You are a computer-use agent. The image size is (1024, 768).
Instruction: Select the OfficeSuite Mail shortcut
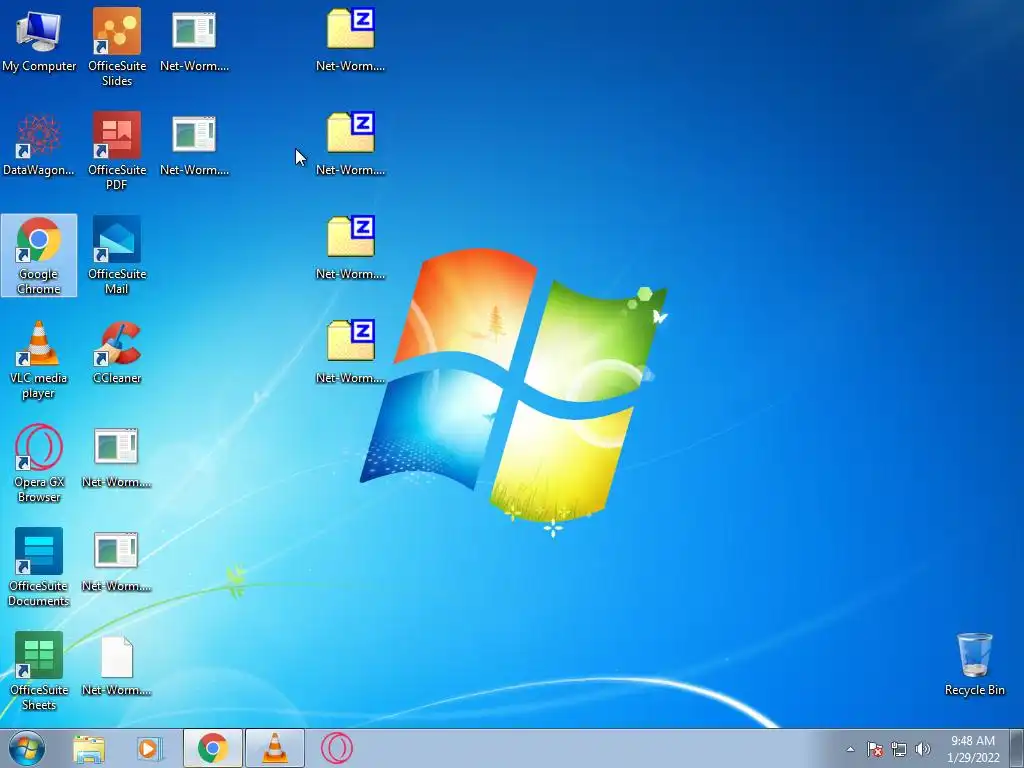pyautogui.click(x=117, y=255)
